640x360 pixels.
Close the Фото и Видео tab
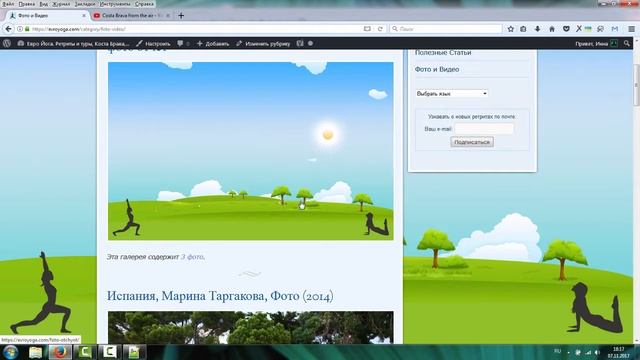click(84, 16)
